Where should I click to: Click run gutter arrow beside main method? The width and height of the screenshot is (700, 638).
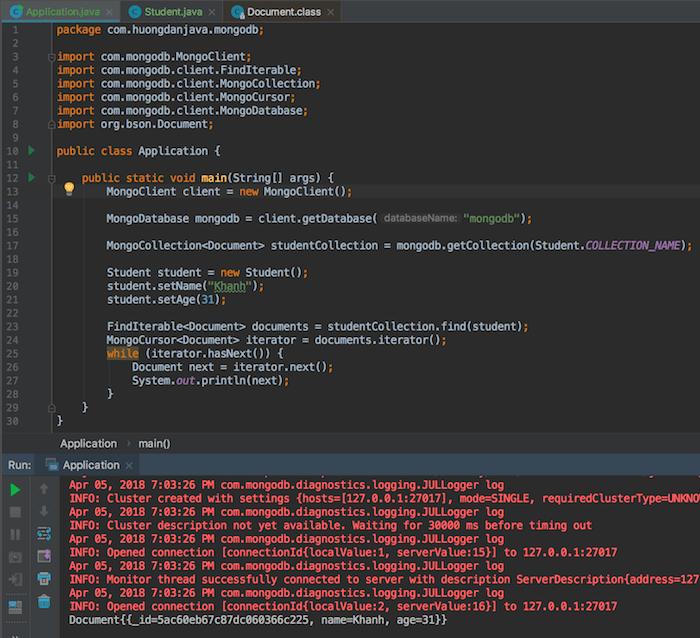pos(31,177)
